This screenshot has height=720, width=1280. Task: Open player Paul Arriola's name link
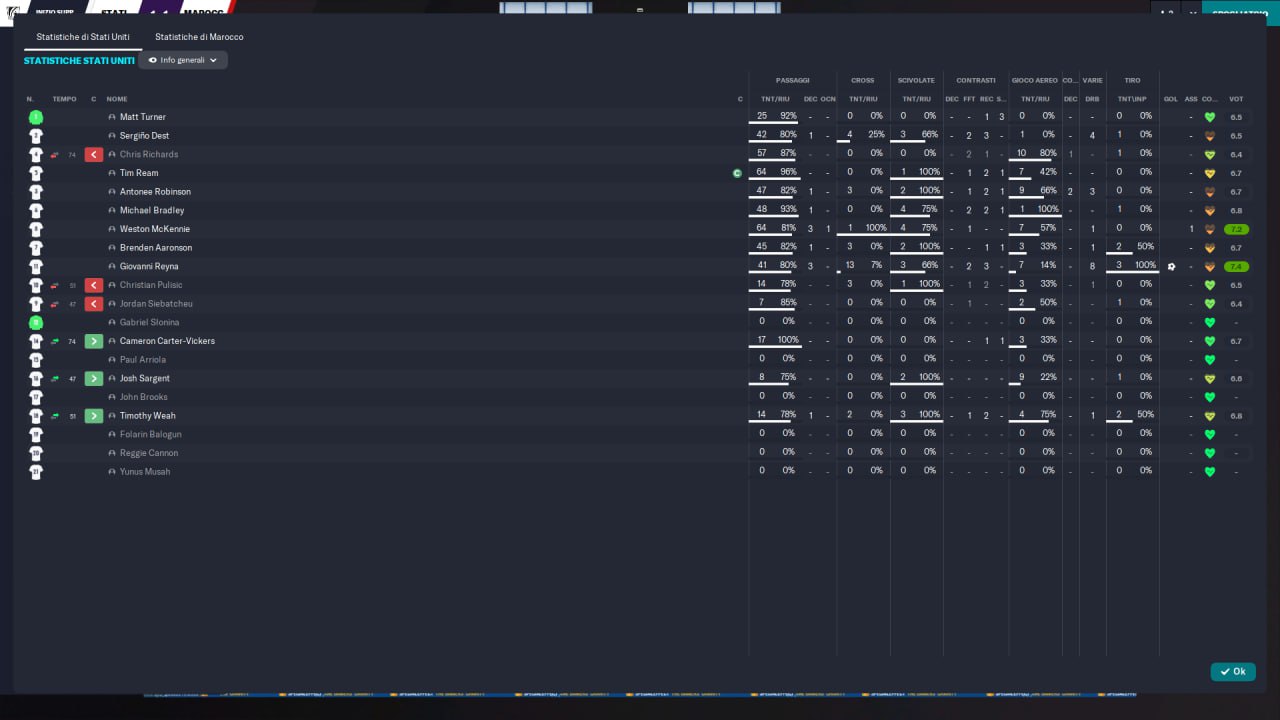click(x=143, y=360)
